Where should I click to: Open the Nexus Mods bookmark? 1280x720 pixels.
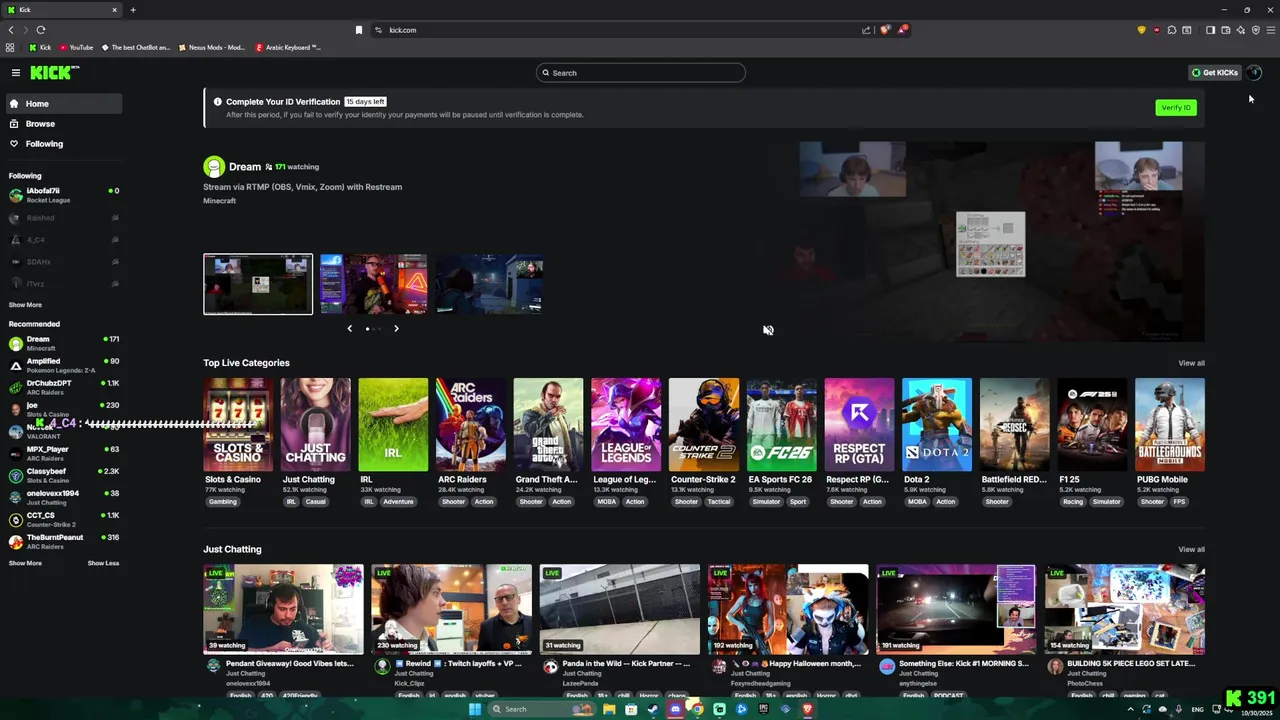click(210, 47)
